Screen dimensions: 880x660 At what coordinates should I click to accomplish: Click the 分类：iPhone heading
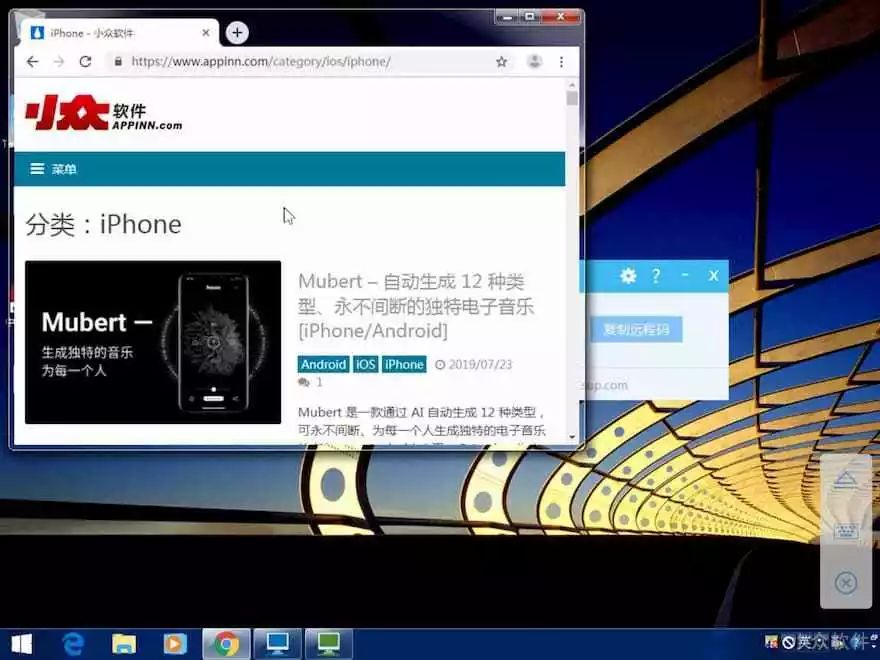point(104,224)
